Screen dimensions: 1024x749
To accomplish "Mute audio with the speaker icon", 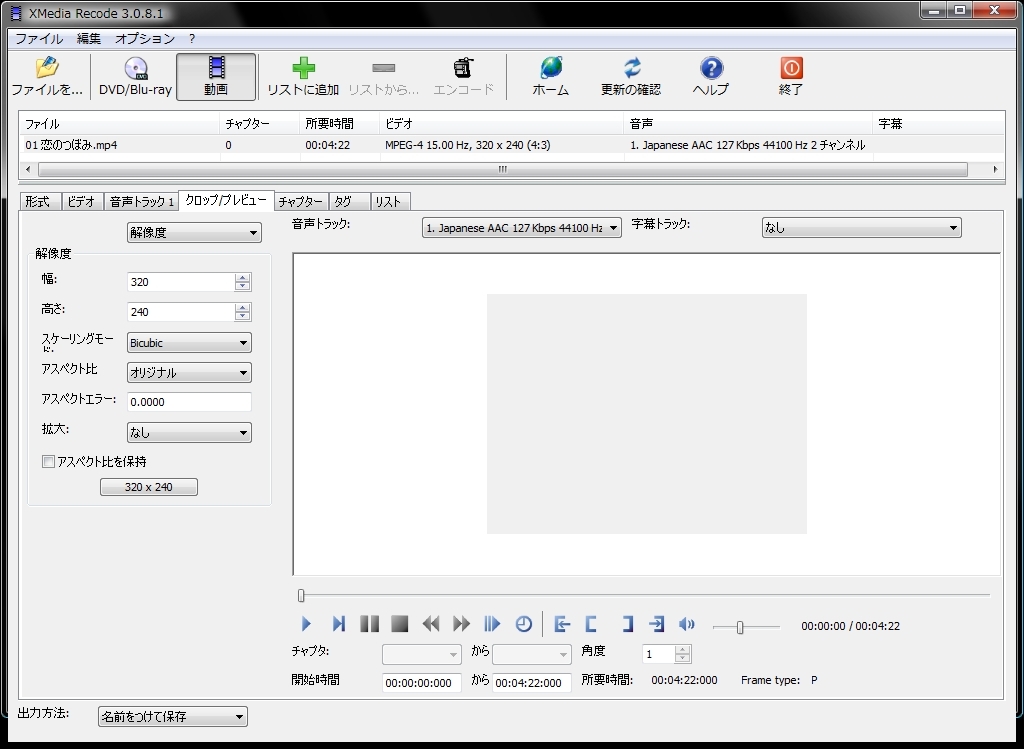I will pos(686,624).
